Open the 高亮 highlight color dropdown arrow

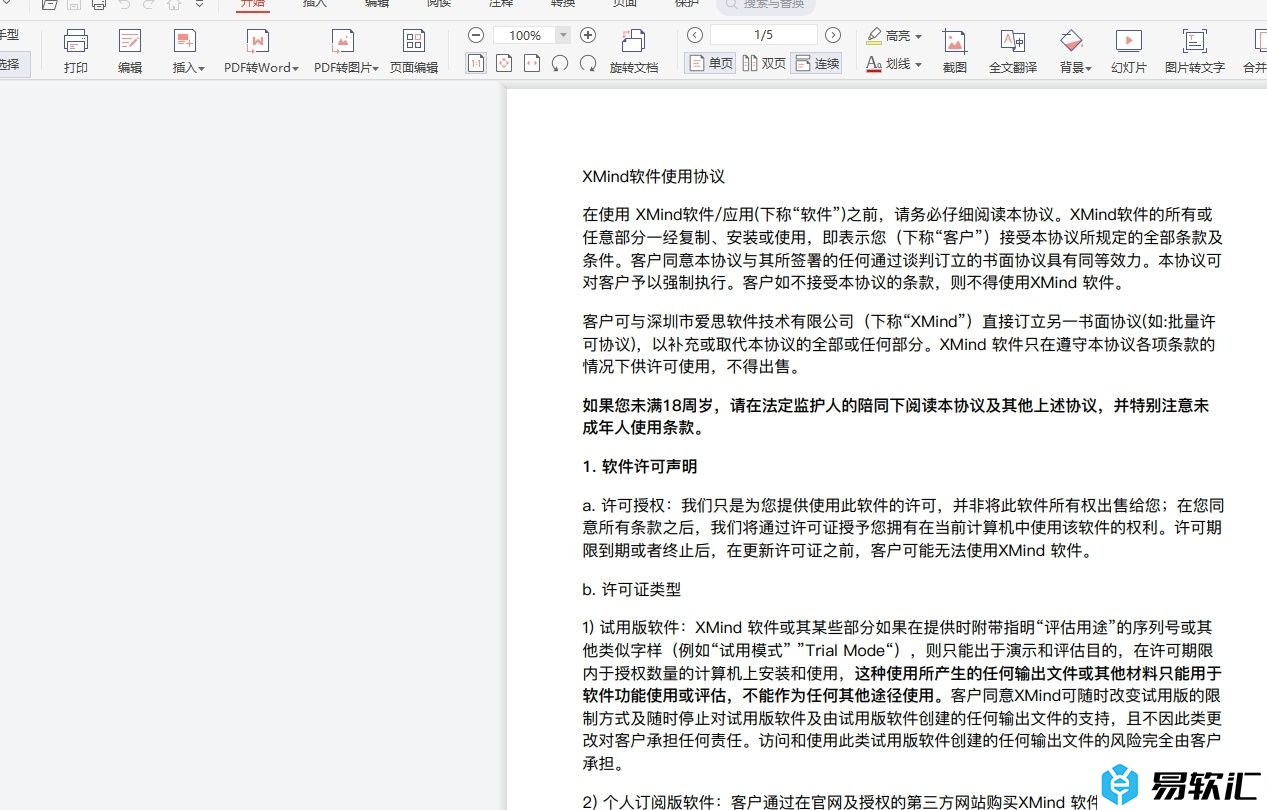[918, 36]
